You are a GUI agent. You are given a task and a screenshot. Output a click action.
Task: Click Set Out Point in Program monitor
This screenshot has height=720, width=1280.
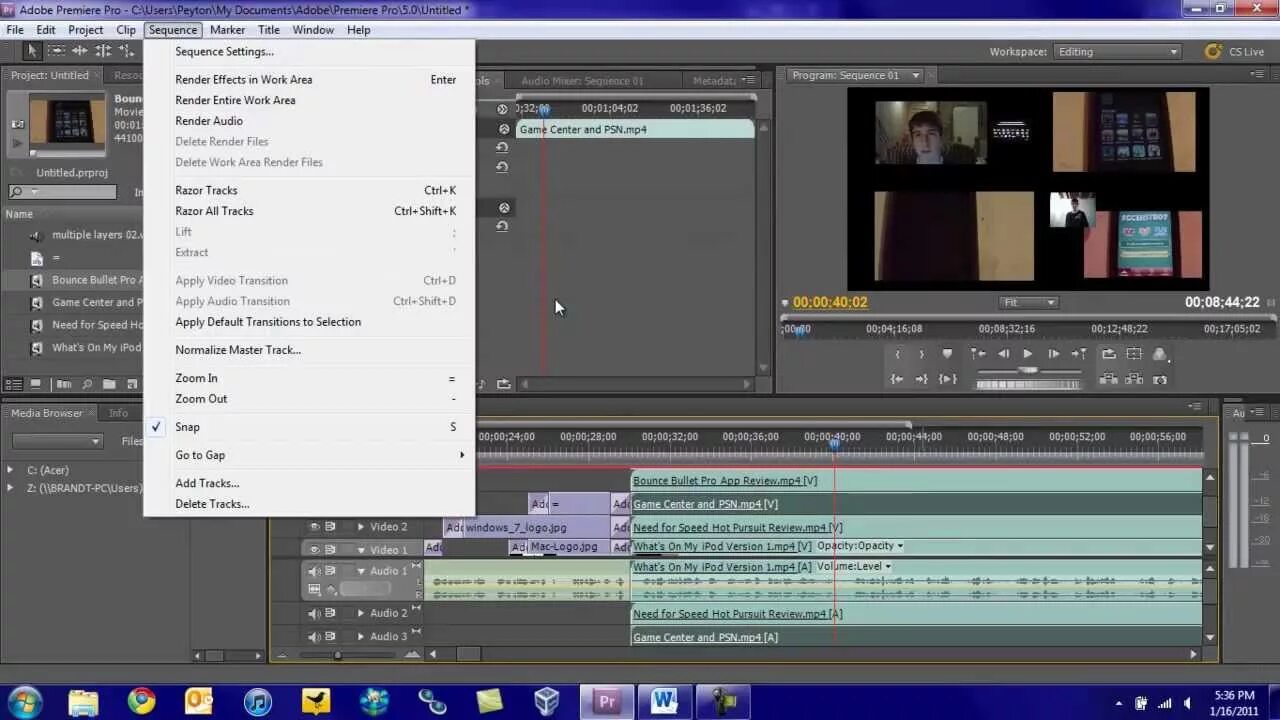point(922,354)
